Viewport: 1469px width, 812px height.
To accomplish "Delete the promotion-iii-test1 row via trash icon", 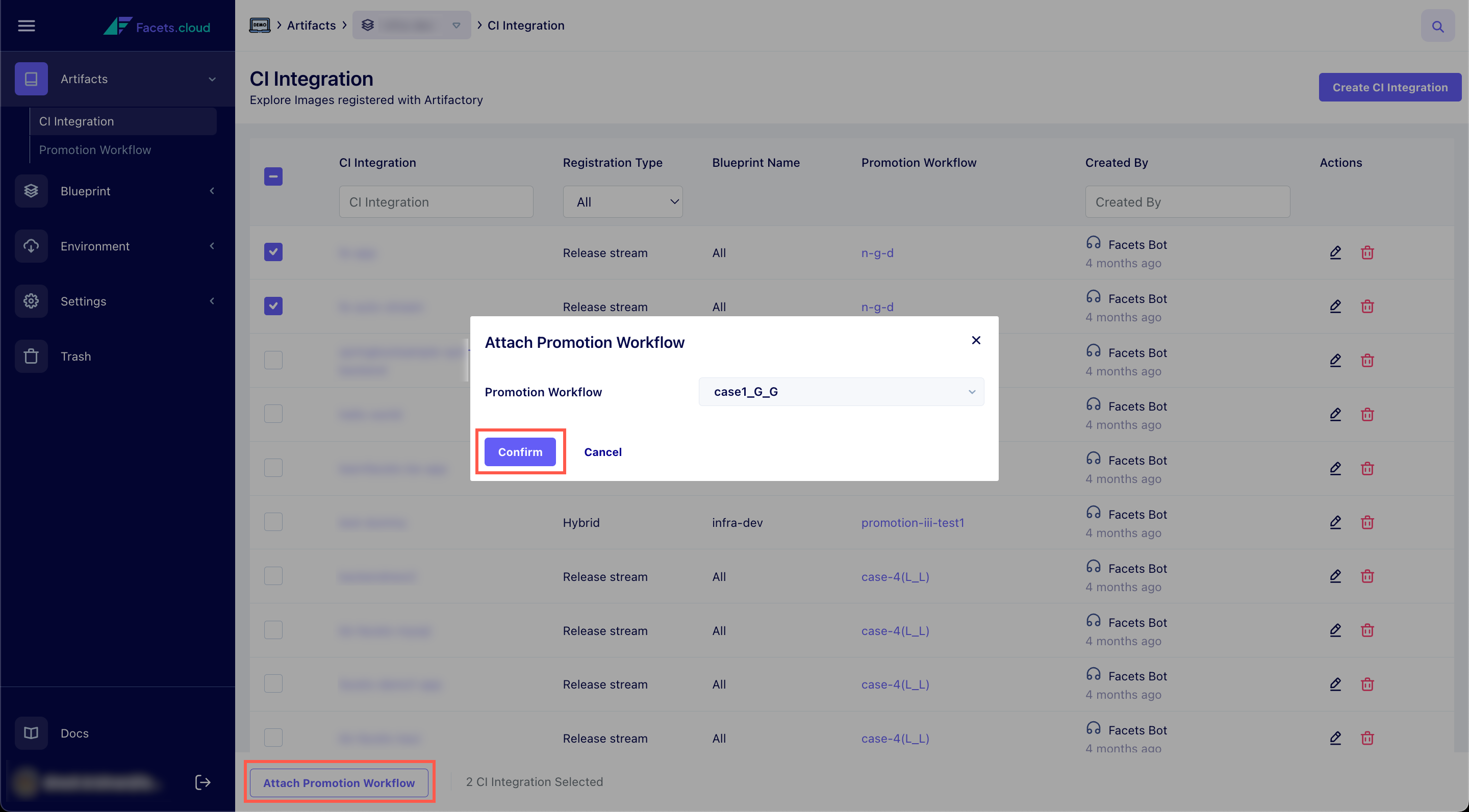I will pos(1367,522).
